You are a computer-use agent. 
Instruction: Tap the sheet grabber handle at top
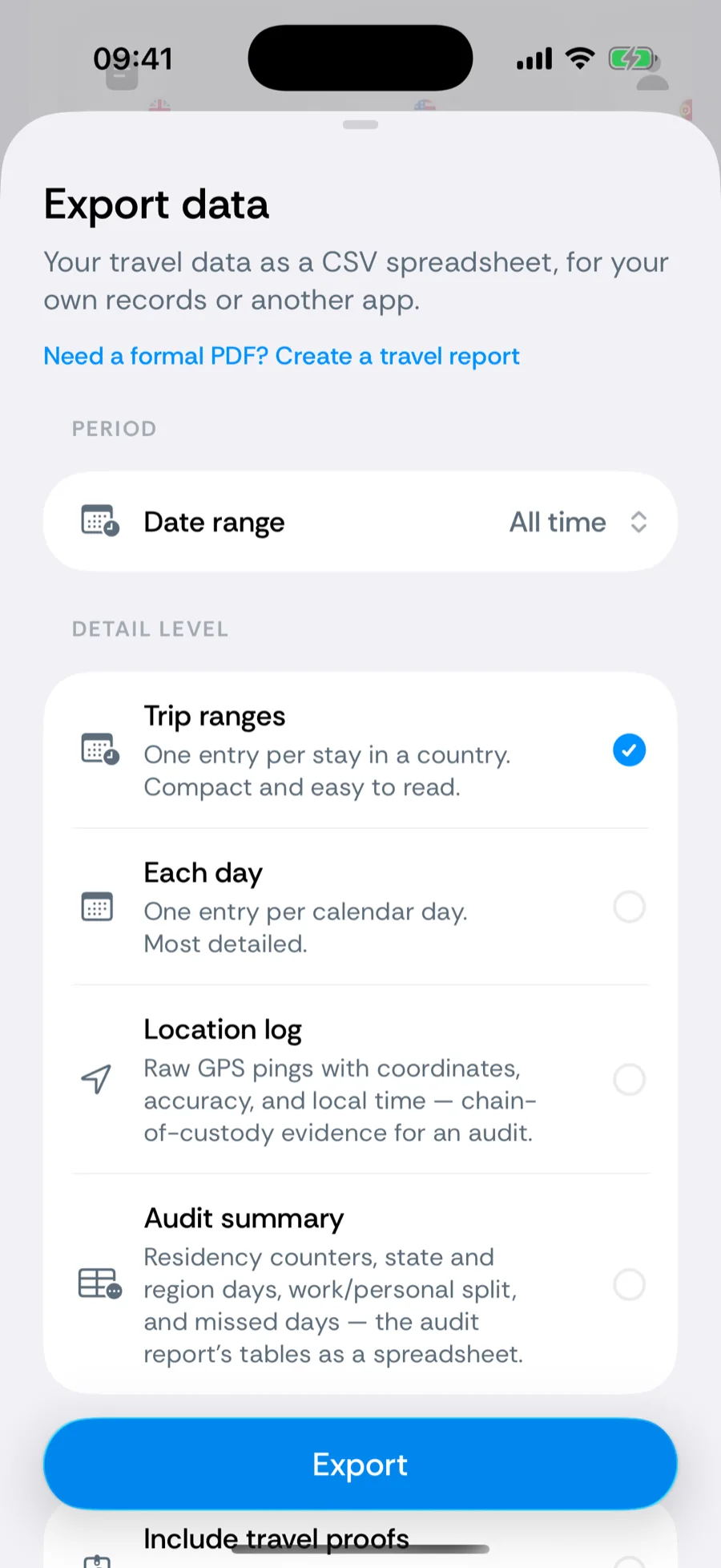pyautogui.click(x=360, y=124)
